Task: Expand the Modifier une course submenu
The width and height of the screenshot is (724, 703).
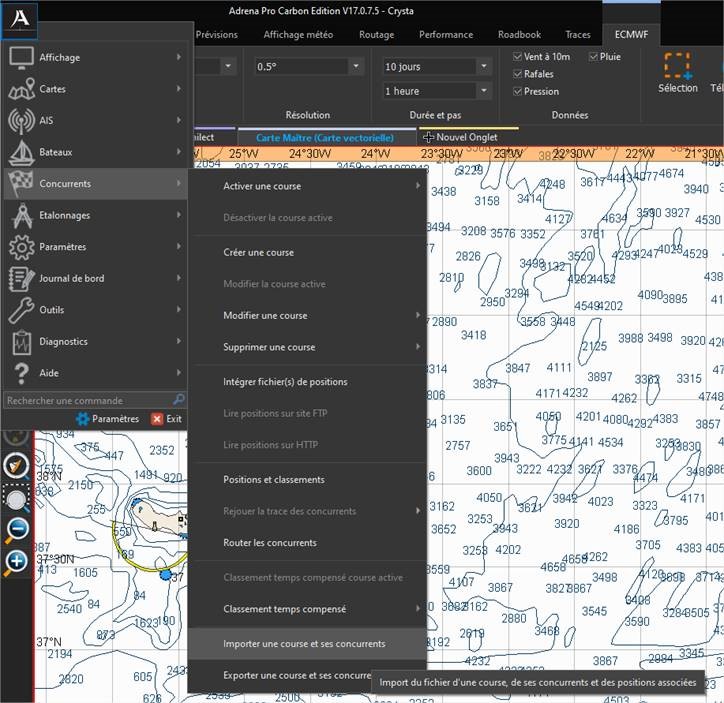Action: pyautogui.click(x=418, y=315)
